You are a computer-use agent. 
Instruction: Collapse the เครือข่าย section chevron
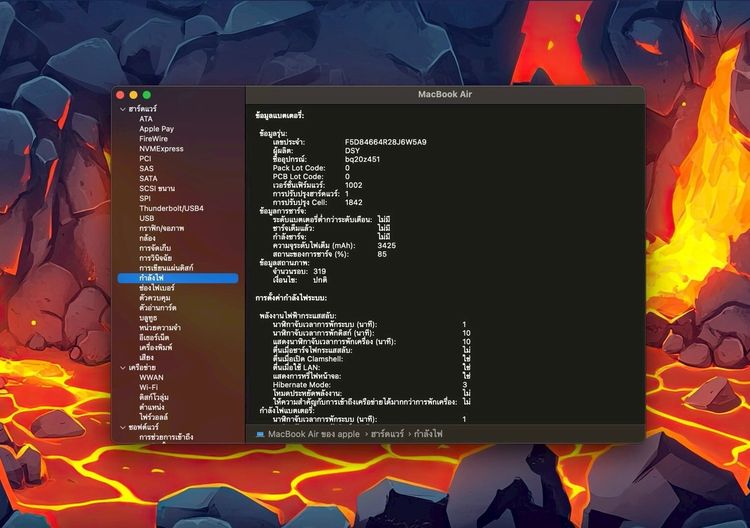point(123,367)
